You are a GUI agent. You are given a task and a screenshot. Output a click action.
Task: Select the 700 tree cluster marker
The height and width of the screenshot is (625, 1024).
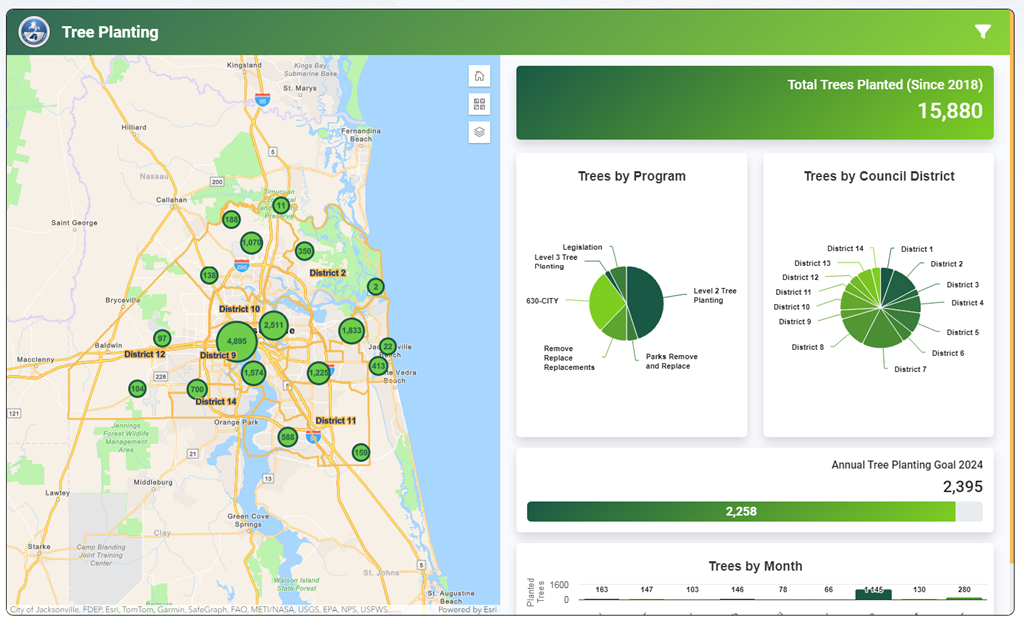click(197, 390)
